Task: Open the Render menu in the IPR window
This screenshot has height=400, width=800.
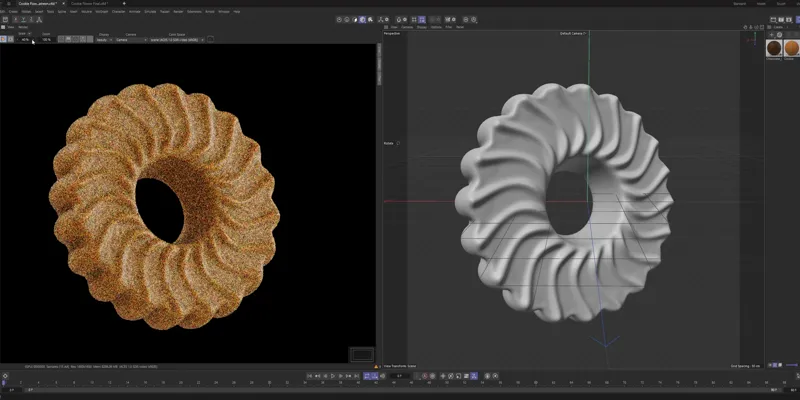Action: point(23,27)
